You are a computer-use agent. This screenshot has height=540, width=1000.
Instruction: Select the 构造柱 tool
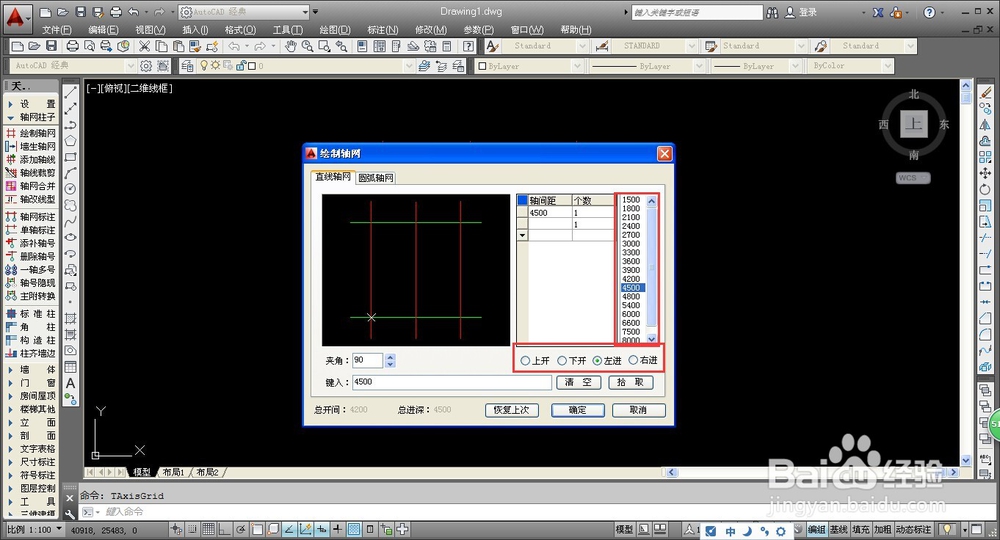coord(31,340)
